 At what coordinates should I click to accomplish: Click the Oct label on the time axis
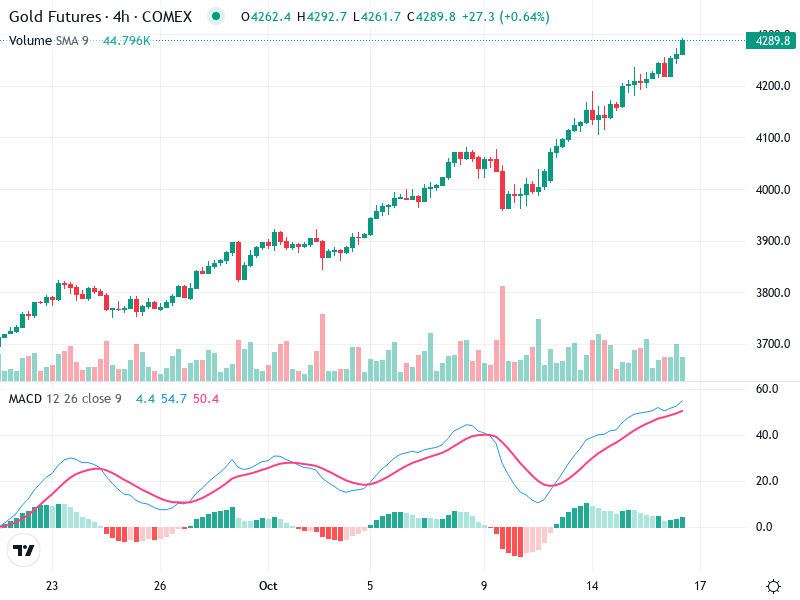click(267, 586)
